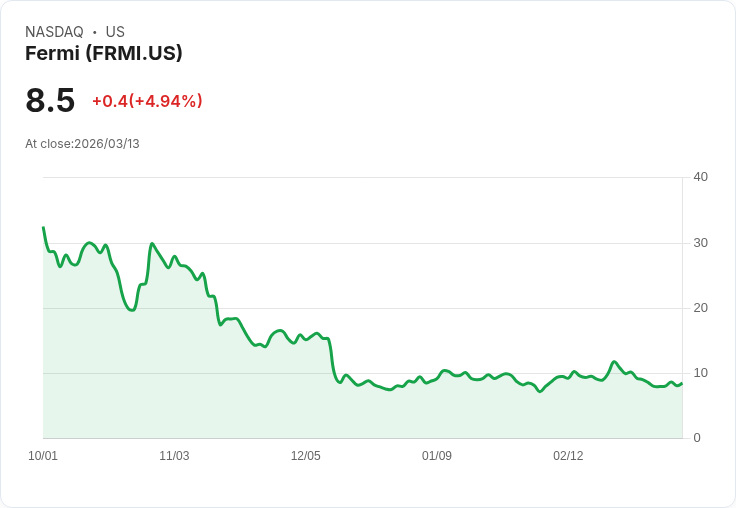The width and height of the screenshot is (736, 508).
Task: Open the Fermi (FRMI.US) stock title
Action: tap(104, 53)
